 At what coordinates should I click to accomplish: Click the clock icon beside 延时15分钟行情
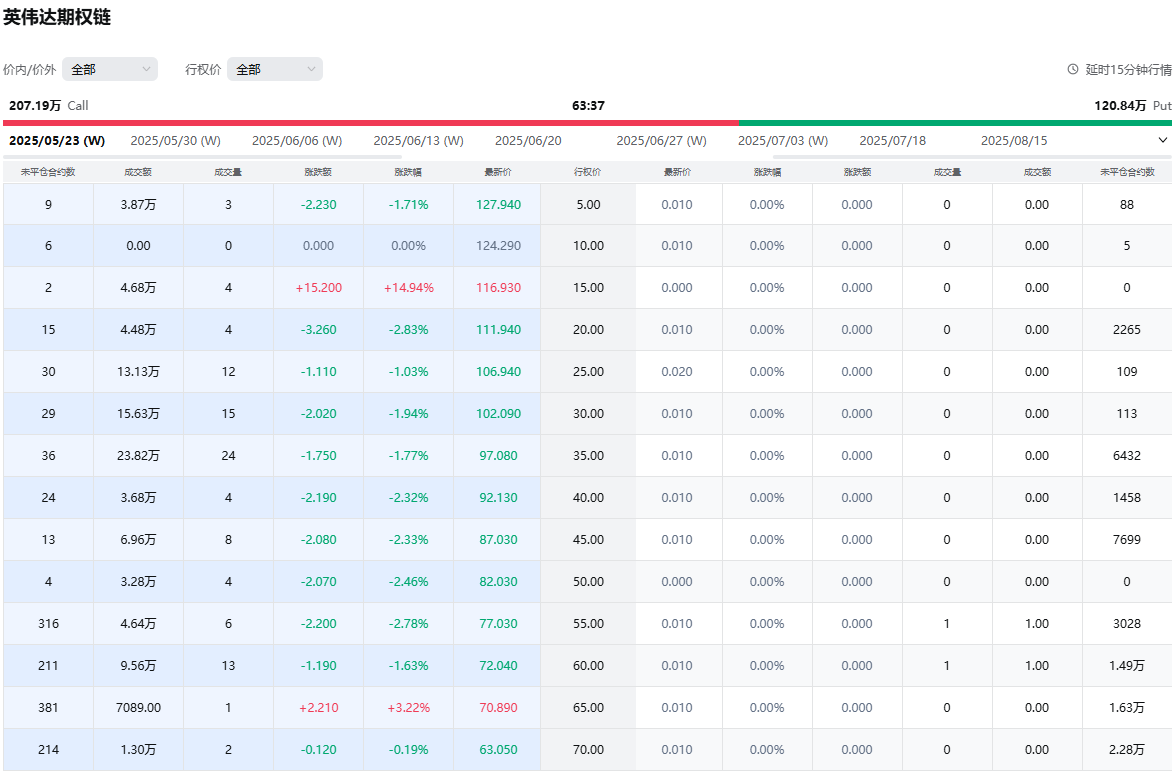tap(1072, 69)
